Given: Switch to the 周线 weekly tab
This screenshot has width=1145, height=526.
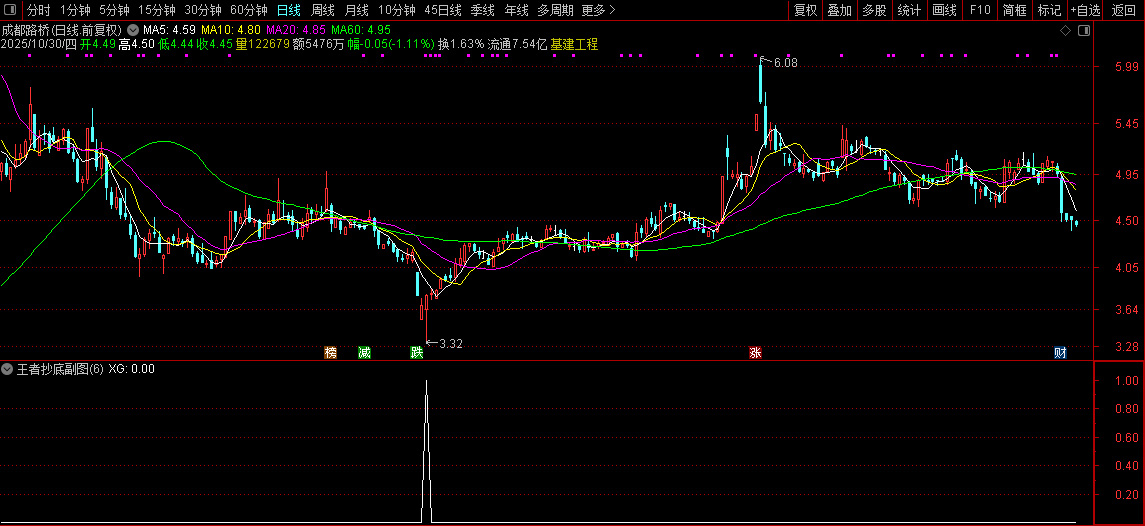Looking at the screenshot, I should 323,10.
